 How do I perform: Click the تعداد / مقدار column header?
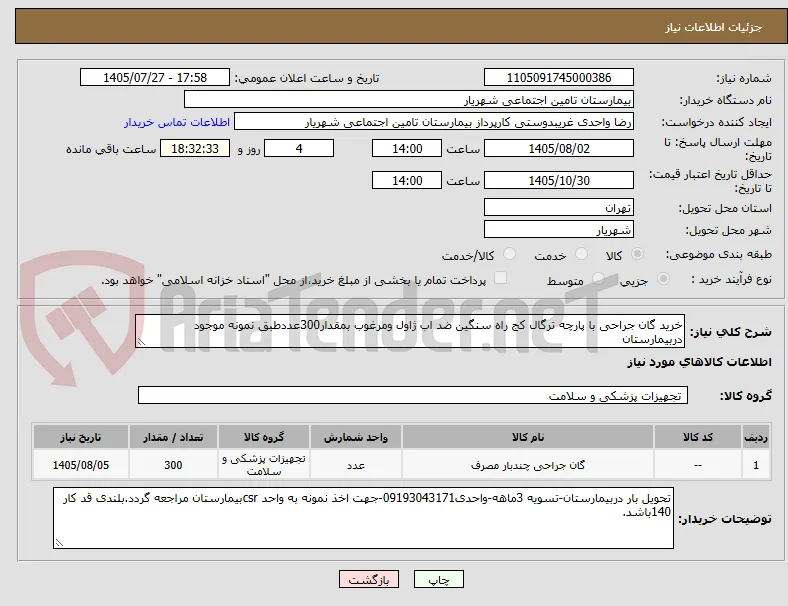173,437
